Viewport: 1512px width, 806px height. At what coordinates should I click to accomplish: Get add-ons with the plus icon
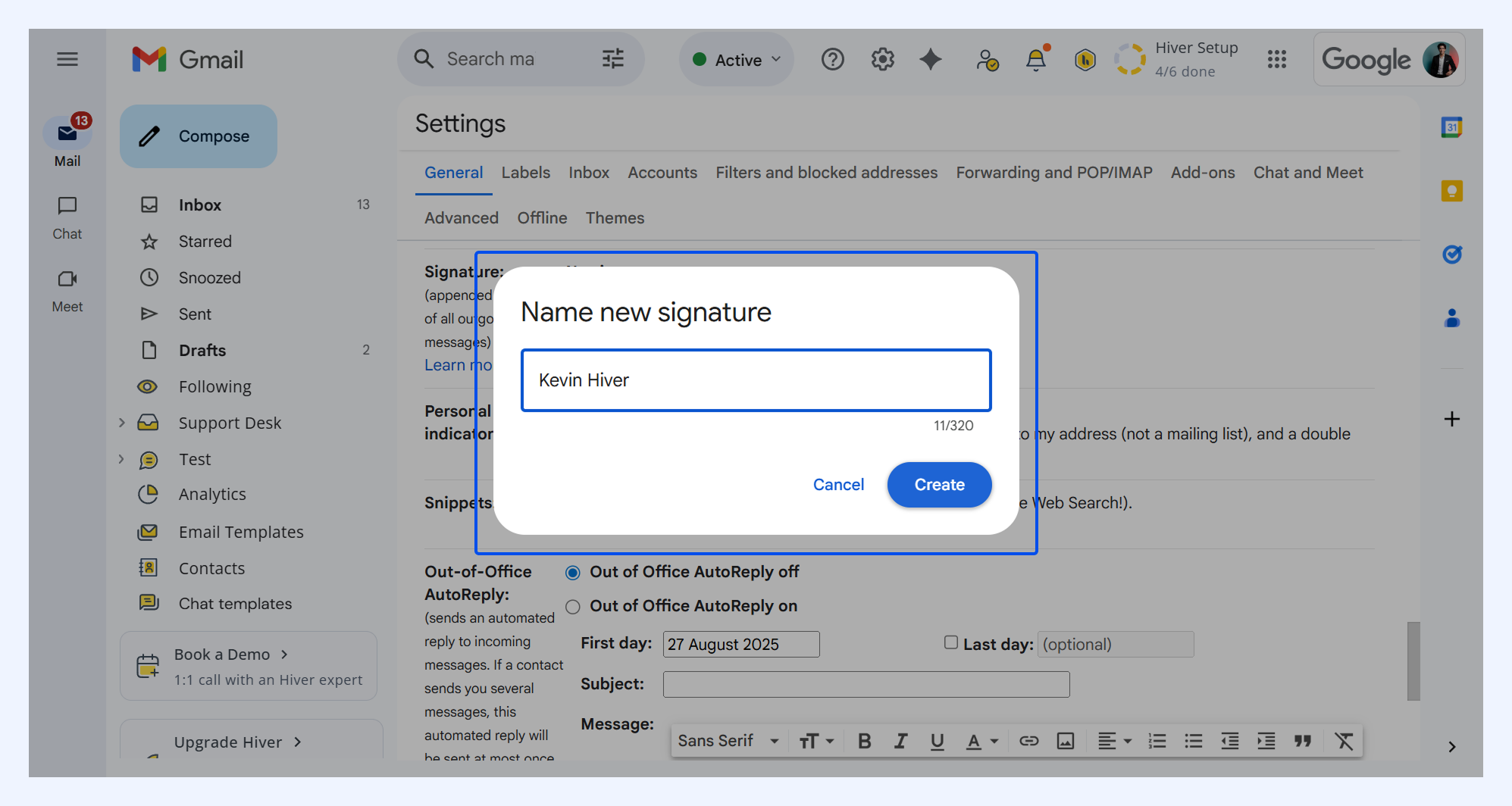coord(1452,419)
